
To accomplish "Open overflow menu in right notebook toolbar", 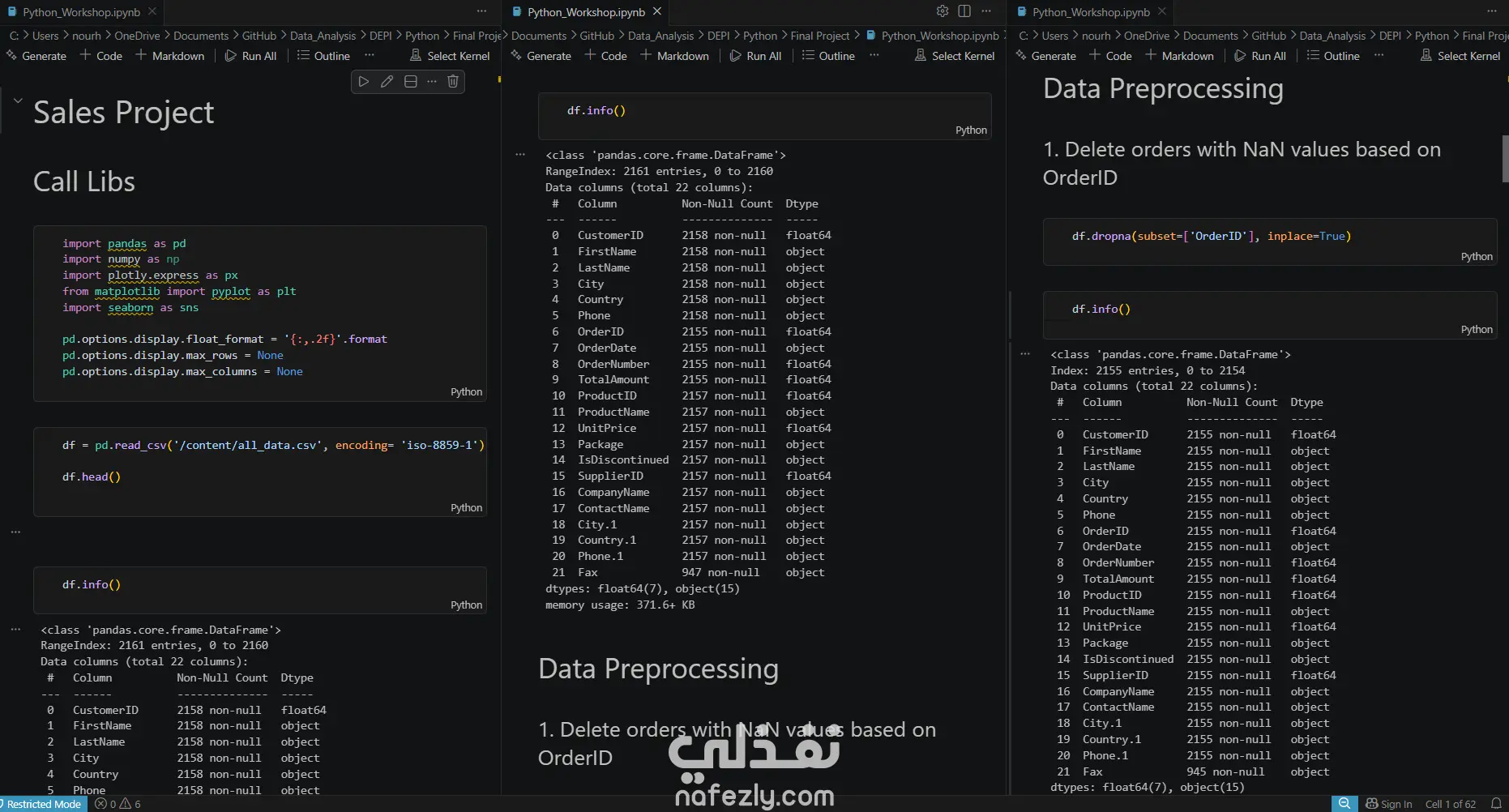I will [1379, 56].
